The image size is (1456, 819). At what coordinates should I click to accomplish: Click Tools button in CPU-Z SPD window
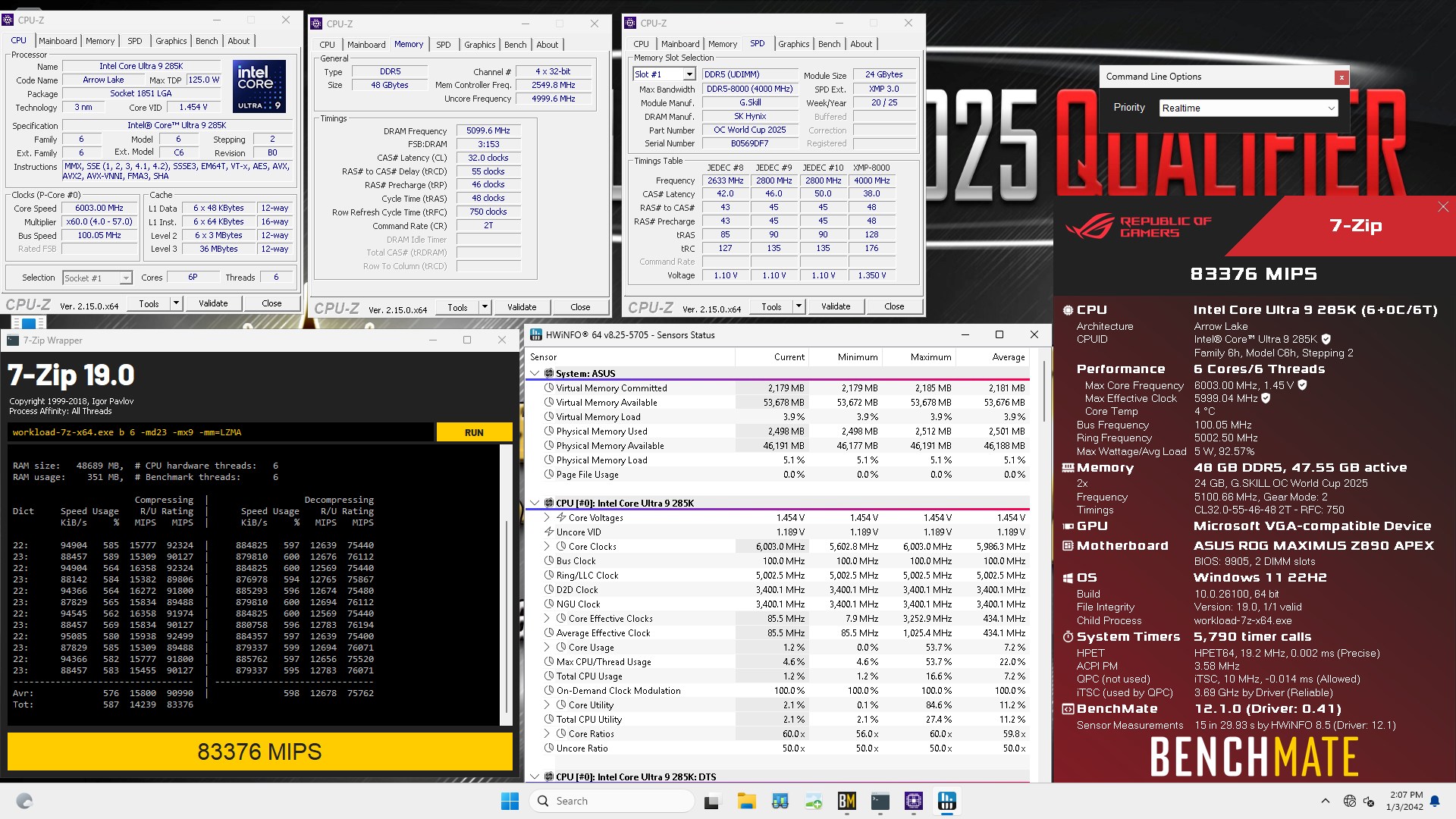[x=771, y=306]
